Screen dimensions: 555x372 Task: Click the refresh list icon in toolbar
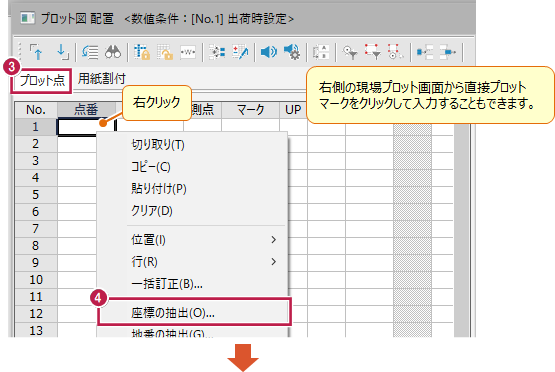(x=90, y=52)
